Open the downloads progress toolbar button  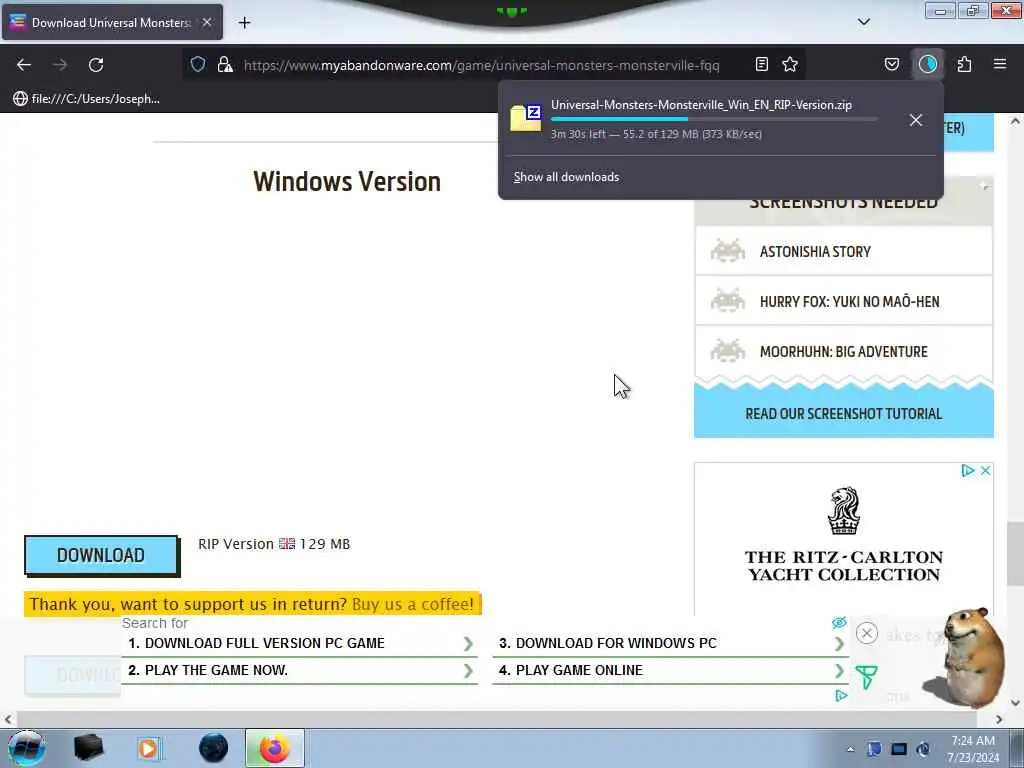pos(928,64)
